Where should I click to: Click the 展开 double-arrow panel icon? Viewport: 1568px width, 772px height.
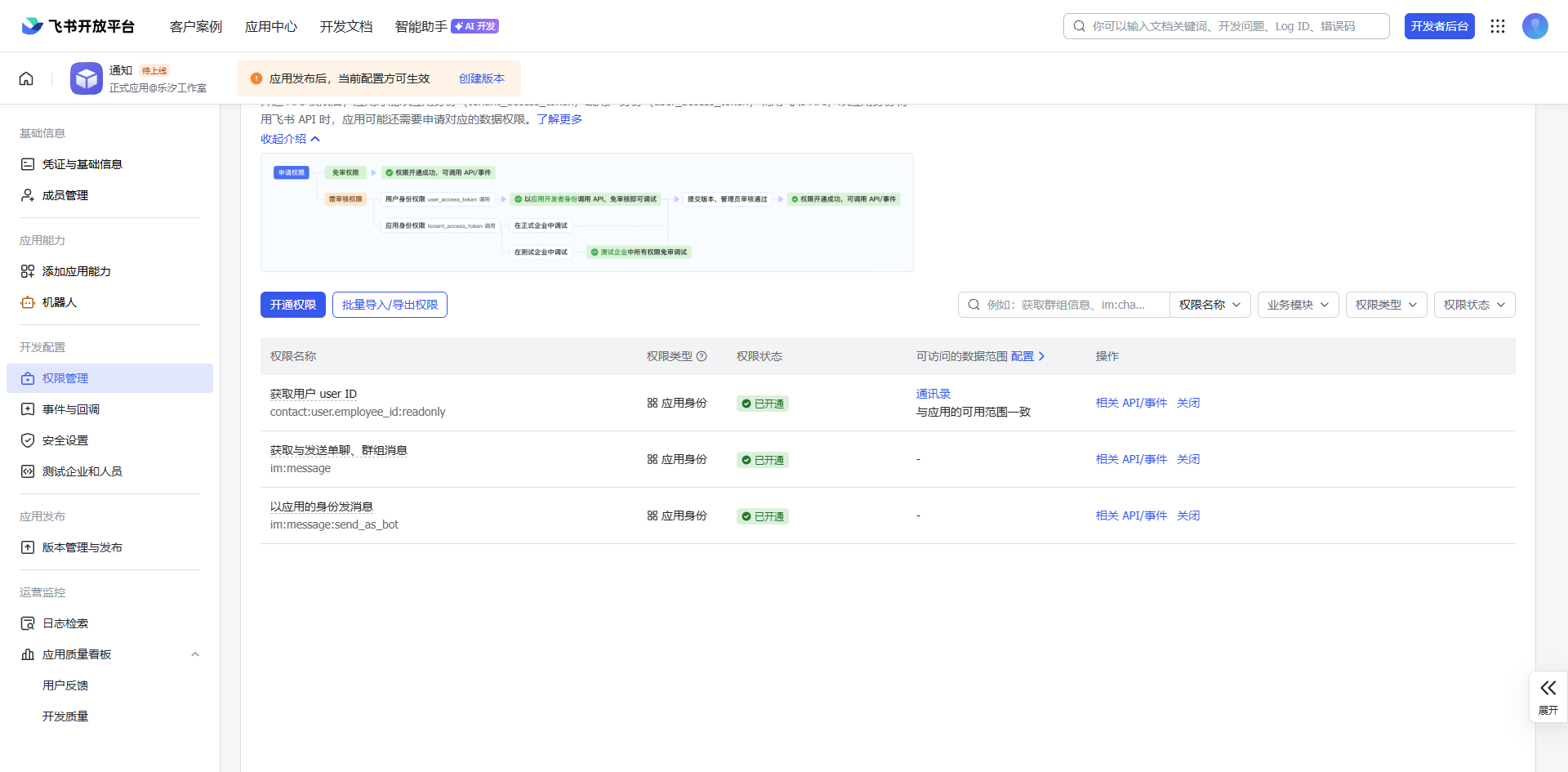tap(1548, 688)
